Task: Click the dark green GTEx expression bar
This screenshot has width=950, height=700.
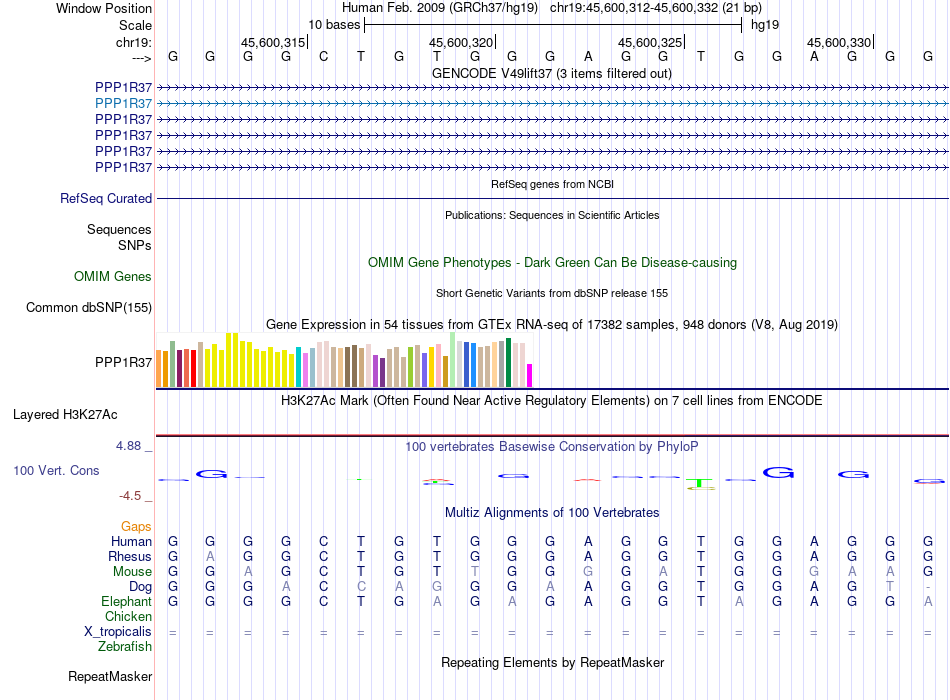Action: [x=508, y=362]
